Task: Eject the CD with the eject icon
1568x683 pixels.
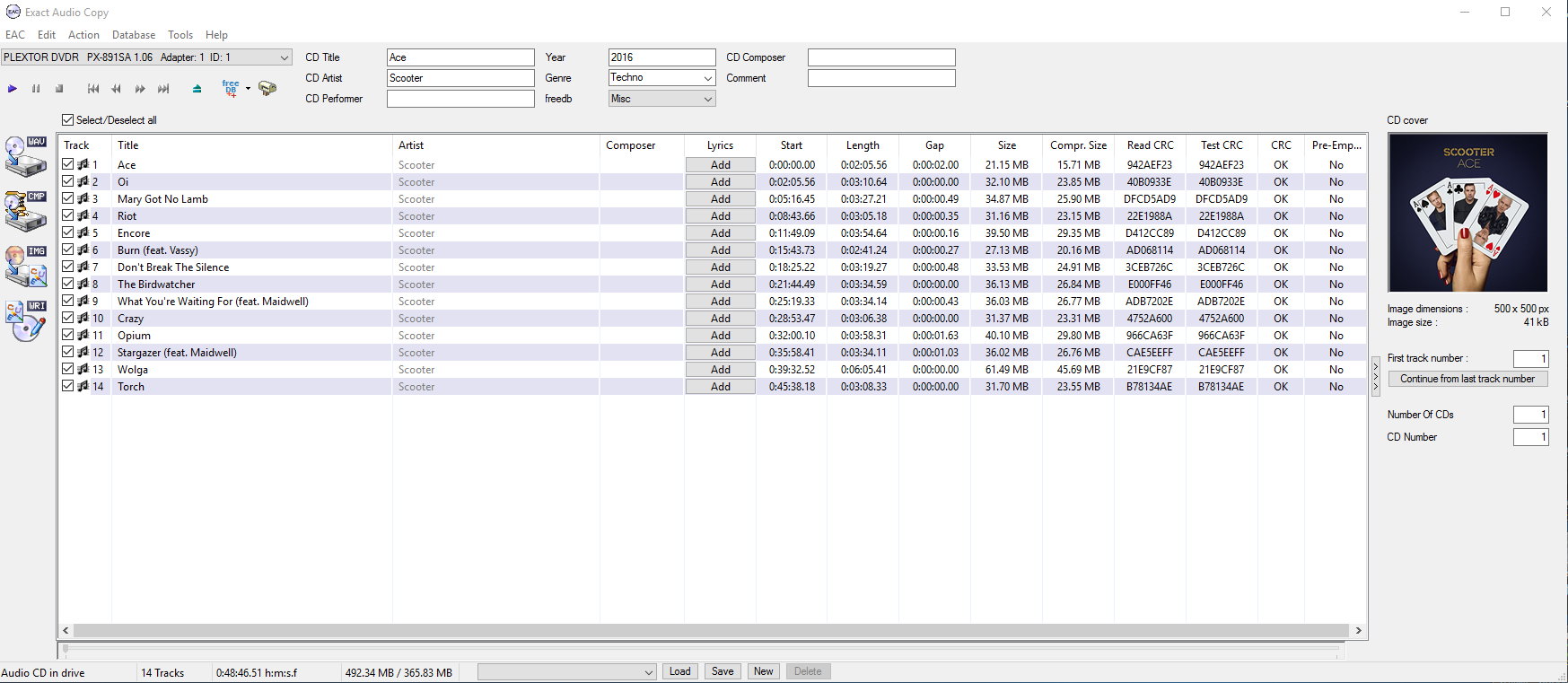Action: [x=197, y=89]
